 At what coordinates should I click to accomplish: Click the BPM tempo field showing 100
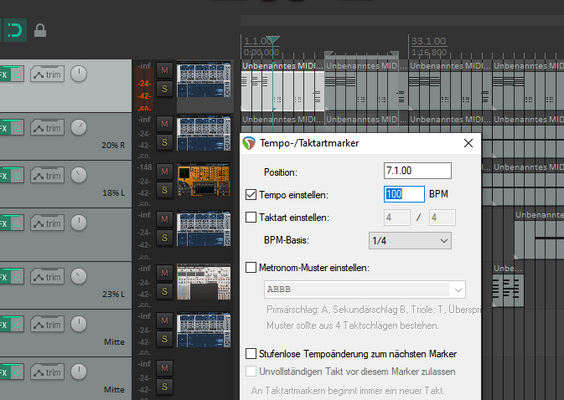click(404, 194)
